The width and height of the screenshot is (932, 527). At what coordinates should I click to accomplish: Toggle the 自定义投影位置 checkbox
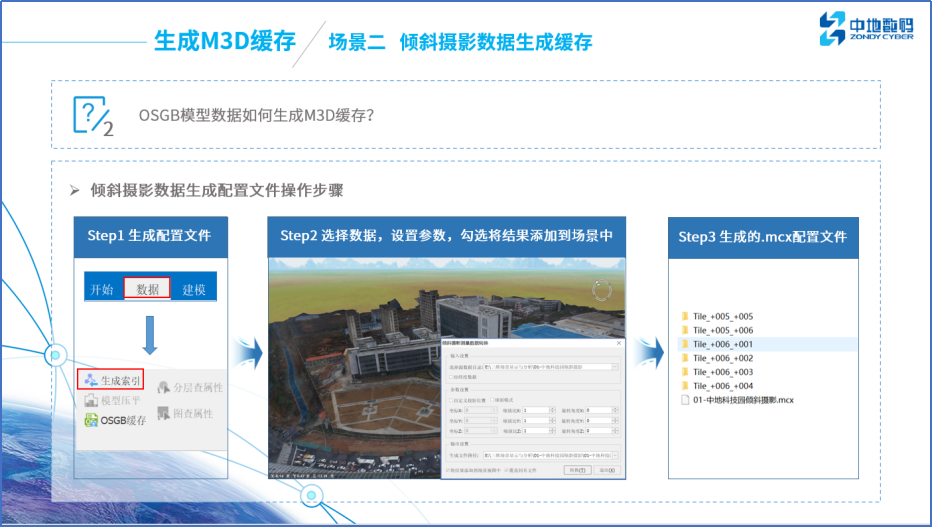[448, 400]
